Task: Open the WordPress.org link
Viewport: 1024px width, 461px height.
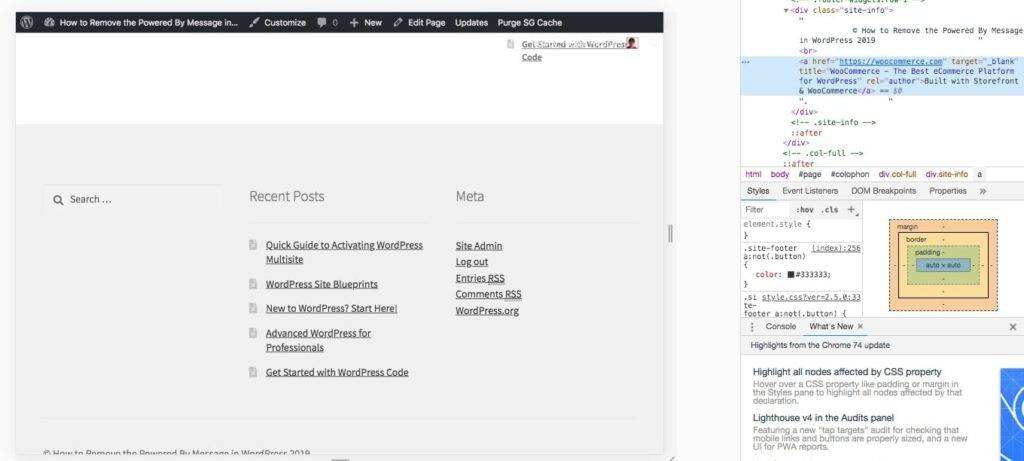Action: [x=487, y=311]
